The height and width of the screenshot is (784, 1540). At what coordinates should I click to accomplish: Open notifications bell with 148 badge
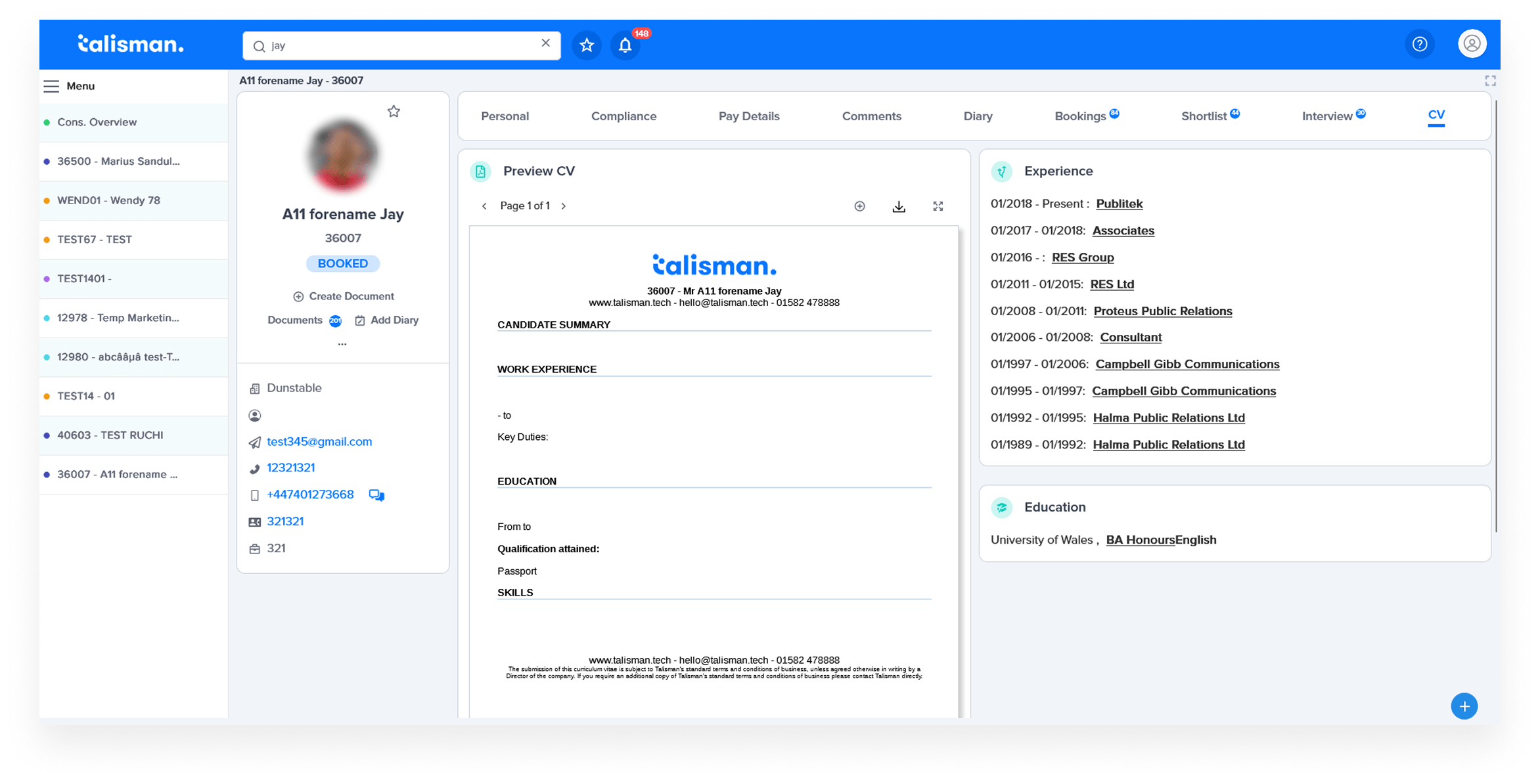(x=625, y=45)
